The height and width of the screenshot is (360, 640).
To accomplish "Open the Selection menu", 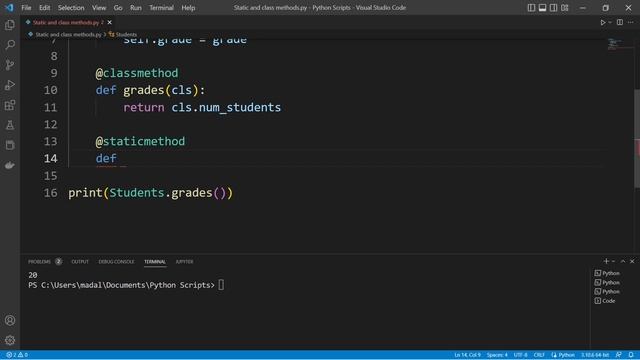I will coord(71,8).
